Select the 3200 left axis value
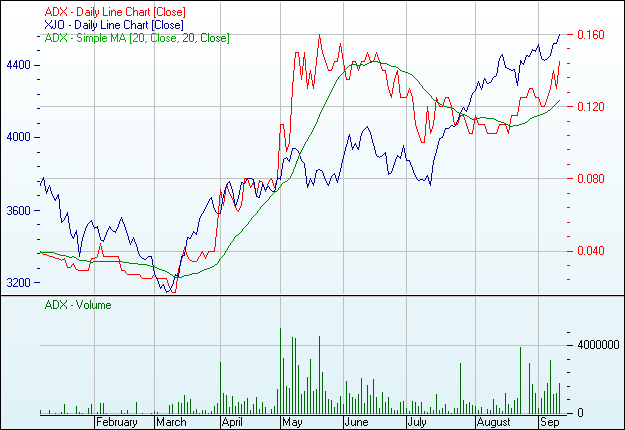Viewport: 625px width, 430px height. (18, 283)
